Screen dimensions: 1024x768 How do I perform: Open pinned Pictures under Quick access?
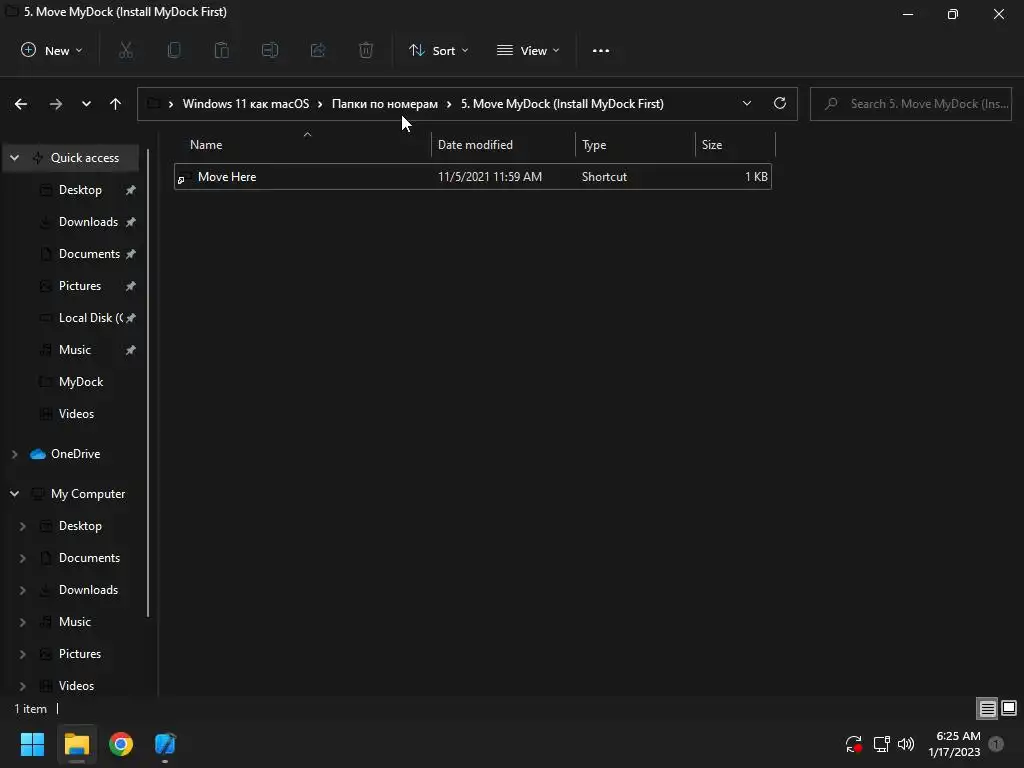[80, 286]
